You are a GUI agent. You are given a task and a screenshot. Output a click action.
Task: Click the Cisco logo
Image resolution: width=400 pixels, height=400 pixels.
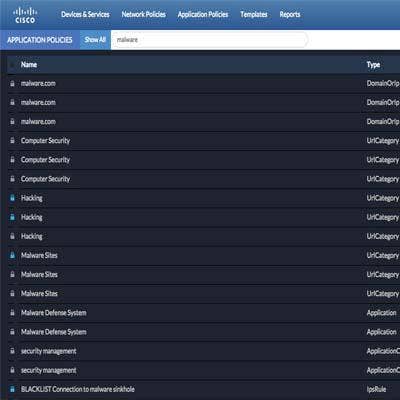[25, 15]
